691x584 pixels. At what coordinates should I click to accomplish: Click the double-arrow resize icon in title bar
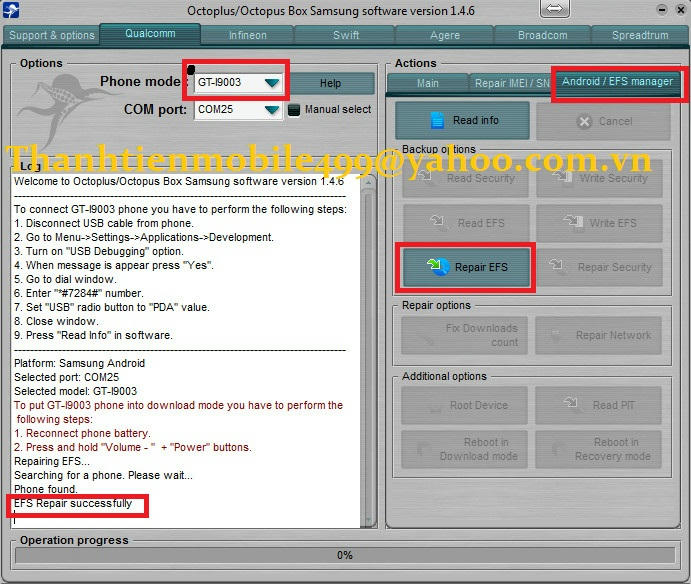(x=554, y=9)
